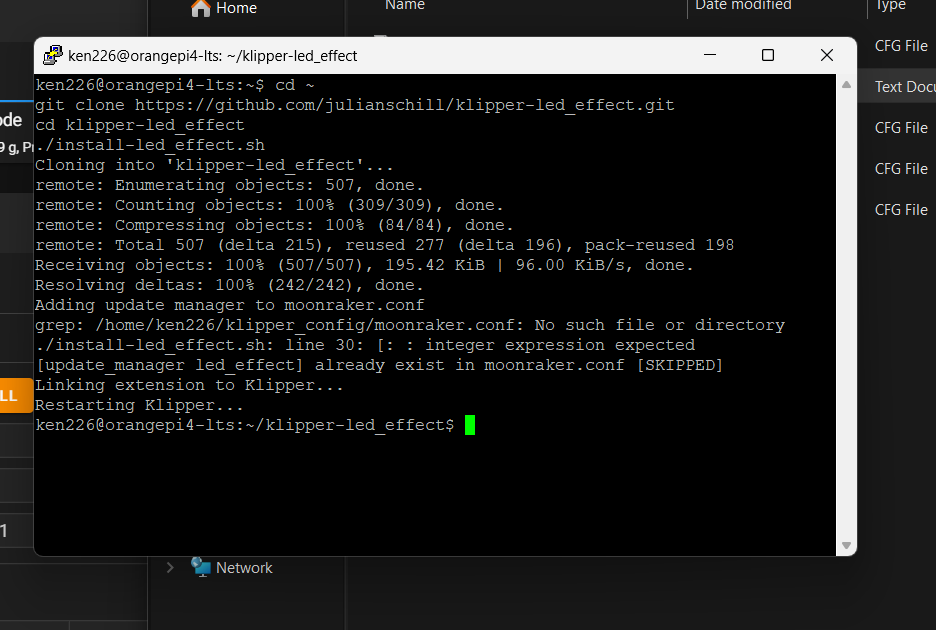Open the Home folder icon

point(201,8)
